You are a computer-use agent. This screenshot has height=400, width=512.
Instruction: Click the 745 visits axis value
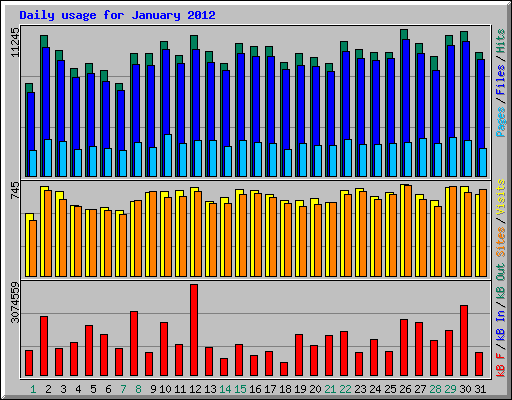15,191
